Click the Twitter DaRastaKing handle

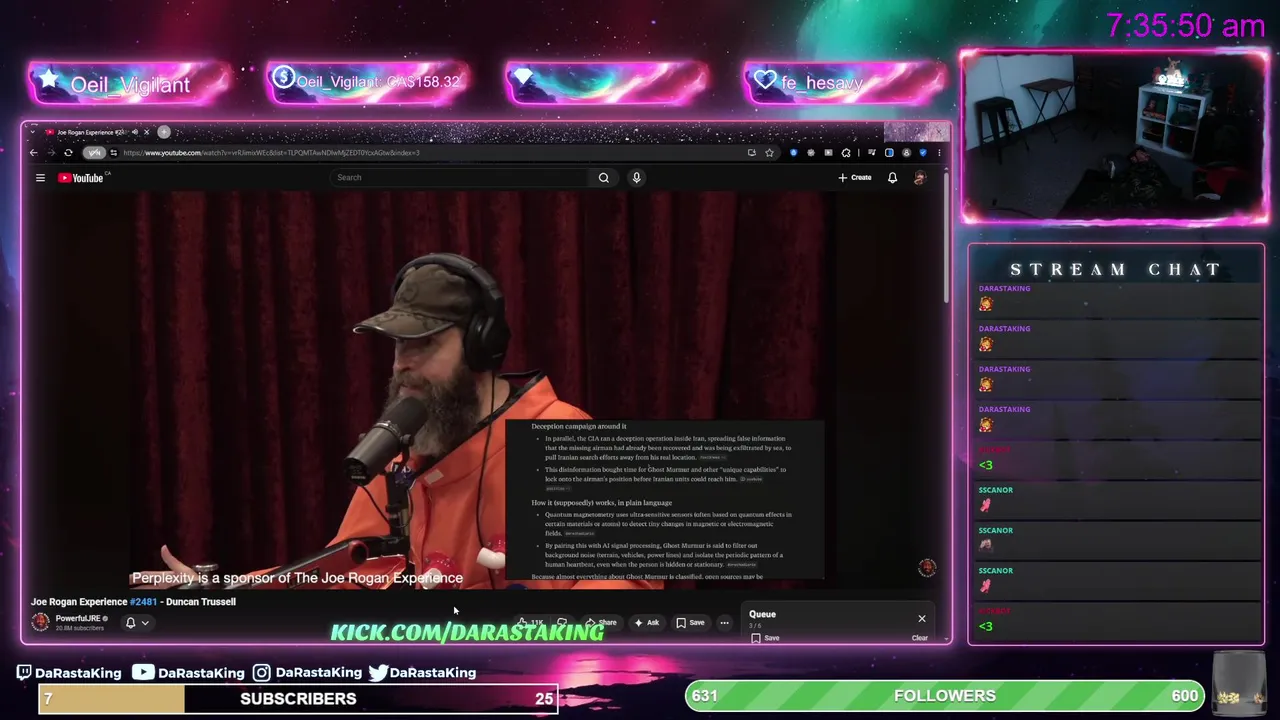coord(422,673)
